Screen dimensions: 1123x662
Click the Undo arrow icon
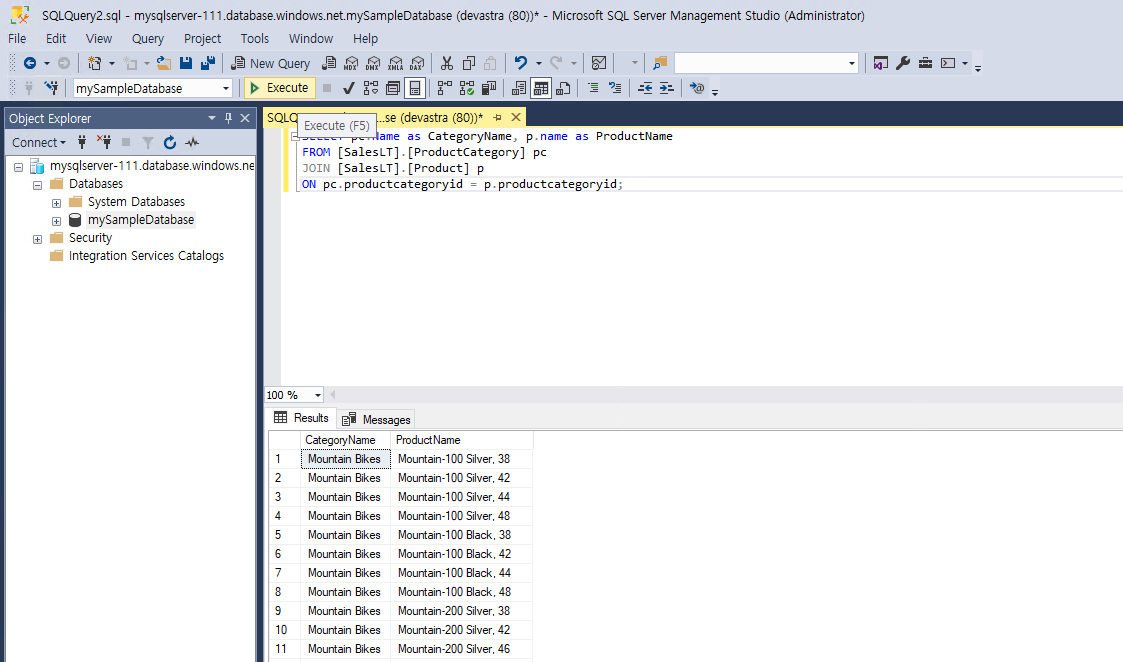point(521,63)
